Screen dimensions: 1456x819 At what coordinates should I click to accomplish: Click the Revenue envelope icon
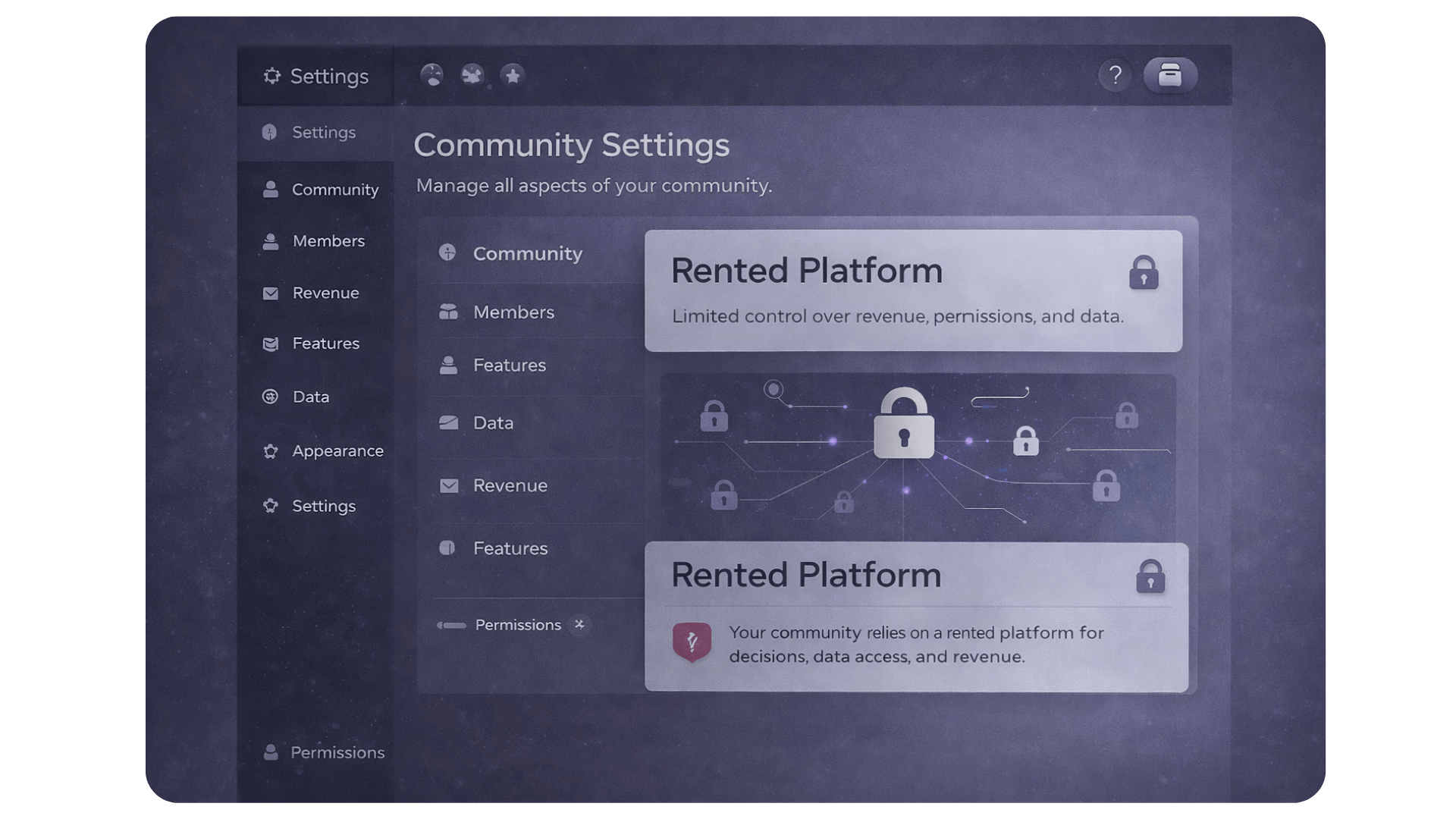pos(271,293)
